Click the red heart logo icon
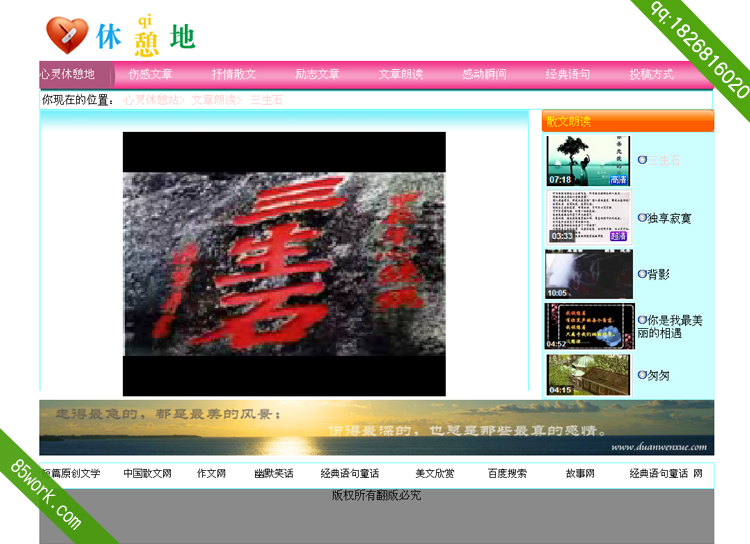 pos(67,35)
